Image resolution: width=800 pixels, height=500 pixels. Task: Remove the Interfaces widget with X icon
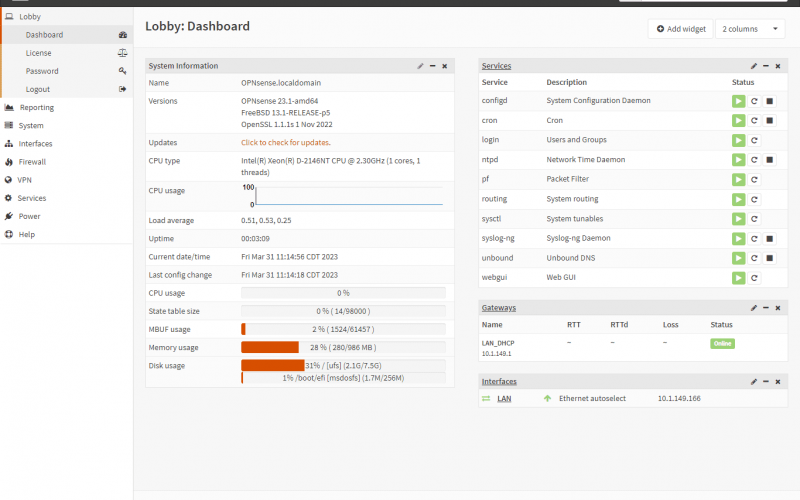(777, 381)
